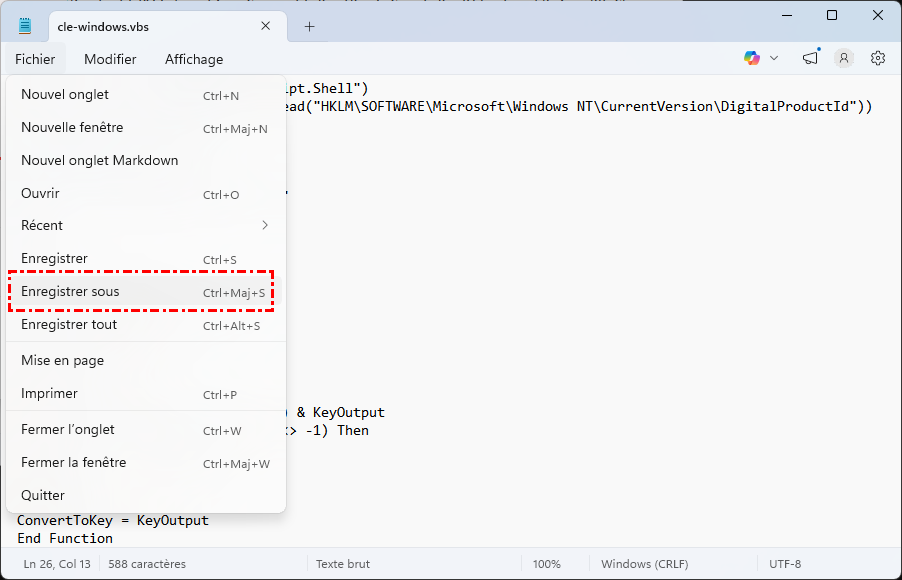Open zoom level 100% in status bar
The width and height of the screenshot is (902, 580).
coord(547,564)
